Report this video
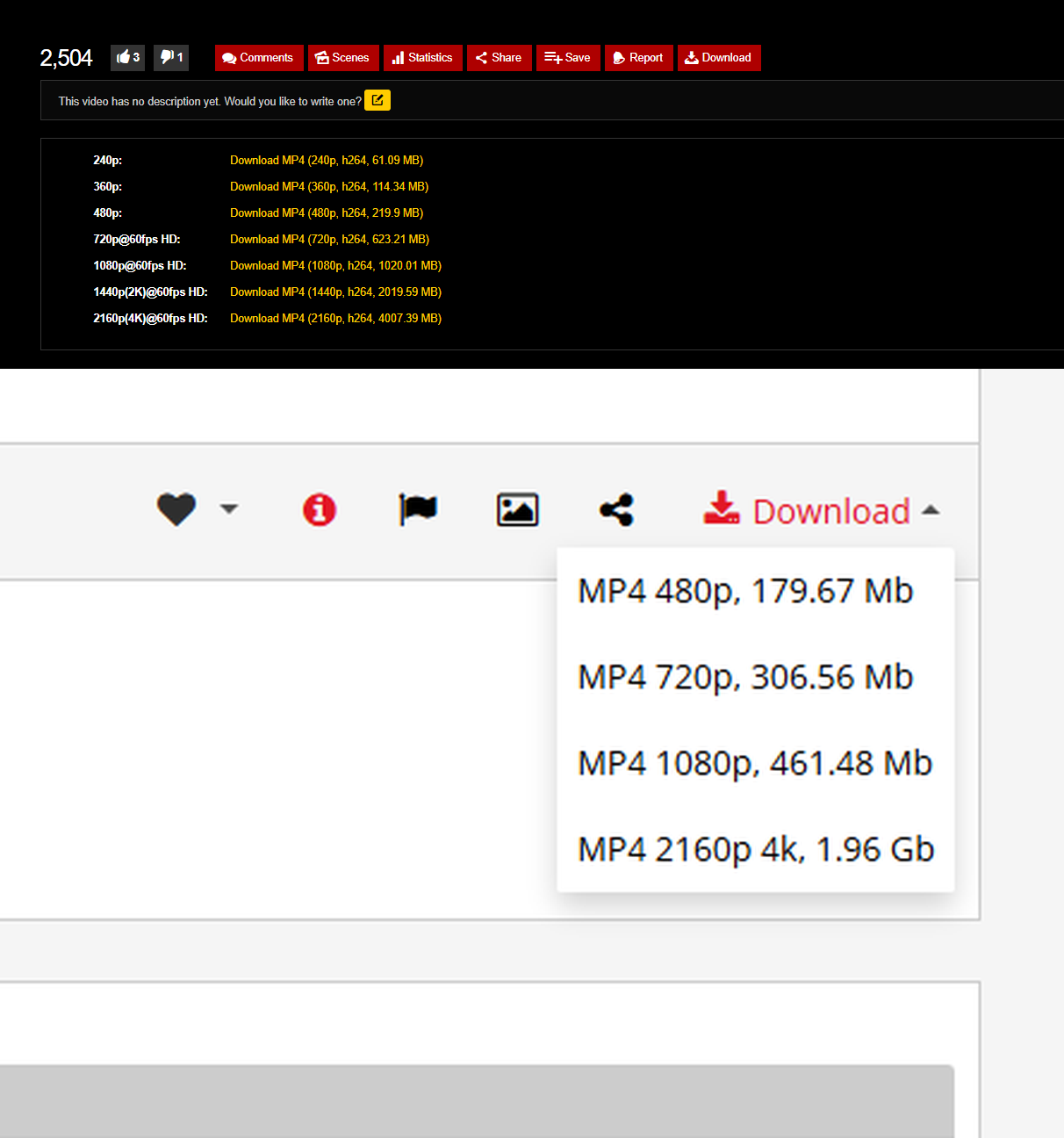 639,58
